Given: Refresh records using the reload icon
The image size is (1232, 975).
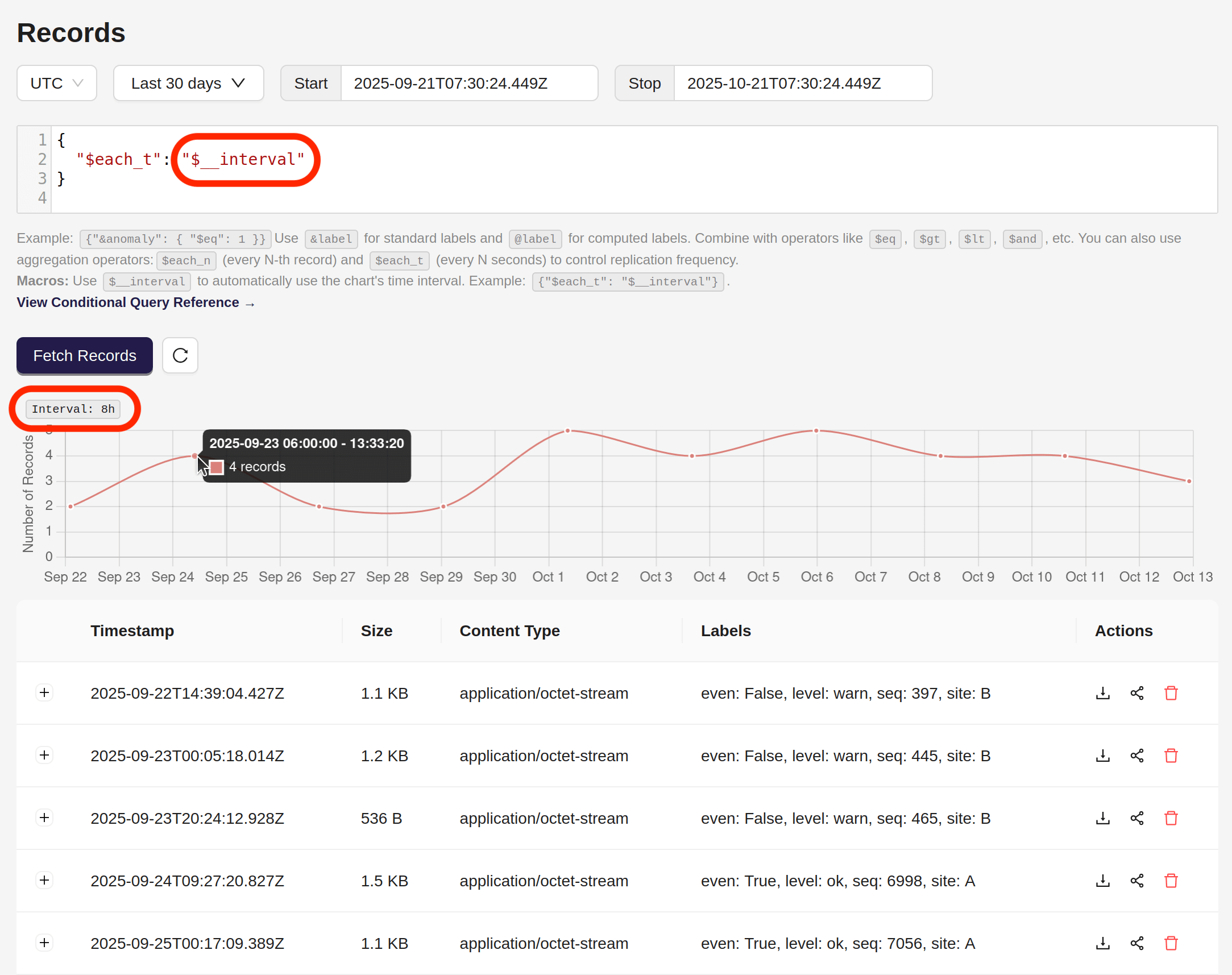Looking at the screenshot, I should point(180,355).
